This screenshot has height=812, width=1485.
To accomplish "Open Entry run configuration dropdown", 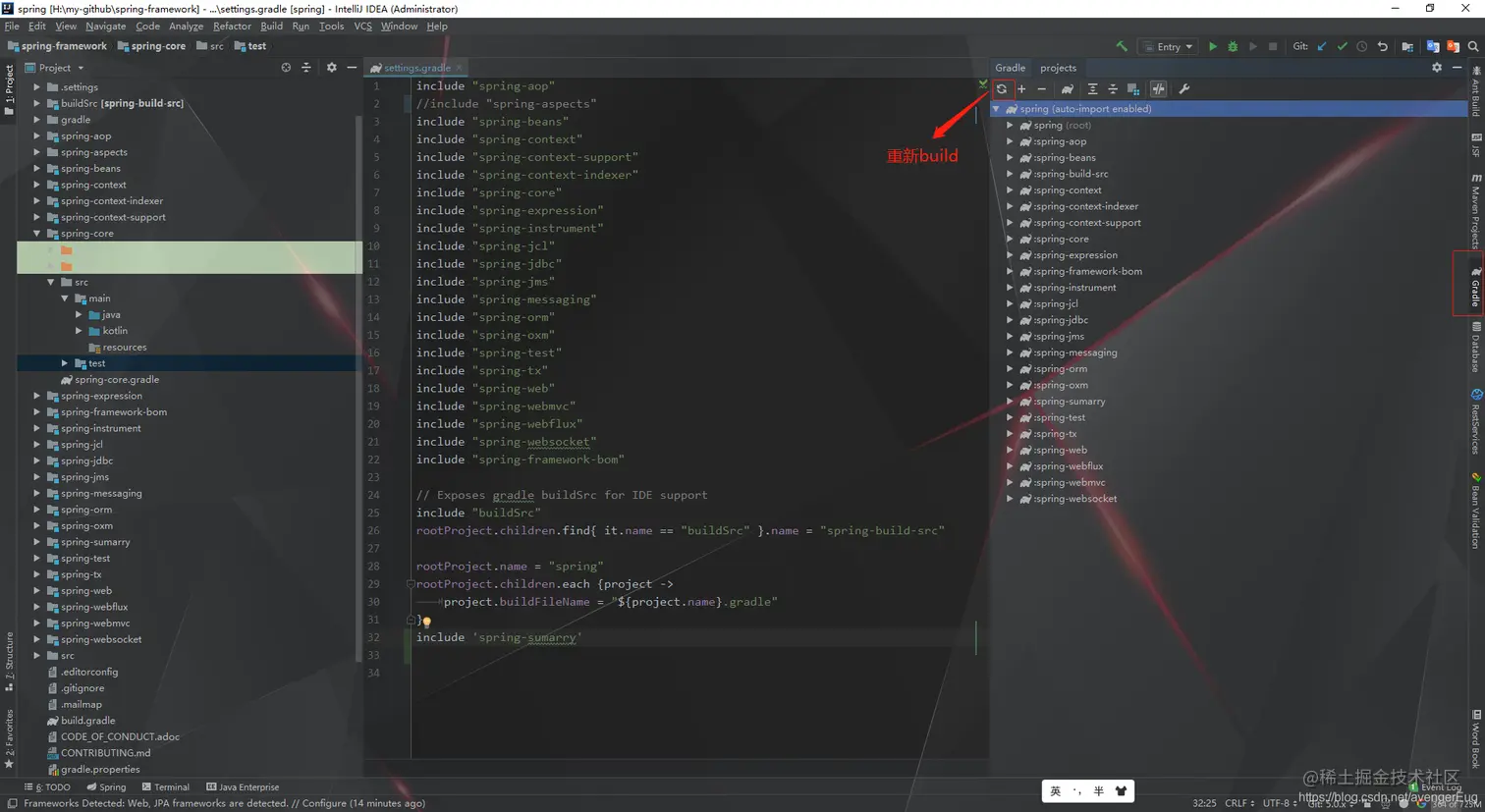I will tap(1168, 46).
